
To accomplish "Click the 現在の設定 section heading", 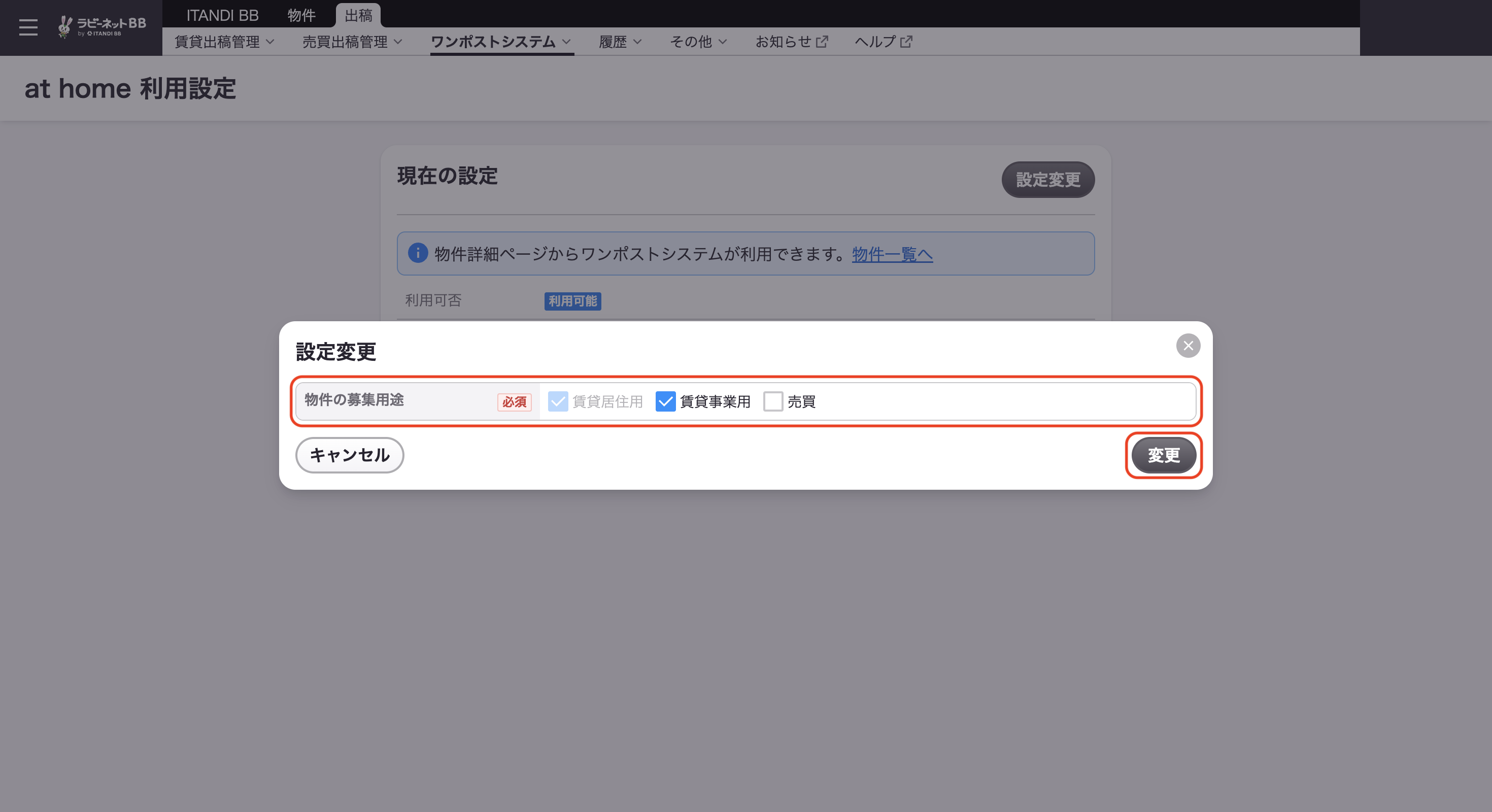I will click(x=447, y=176).
